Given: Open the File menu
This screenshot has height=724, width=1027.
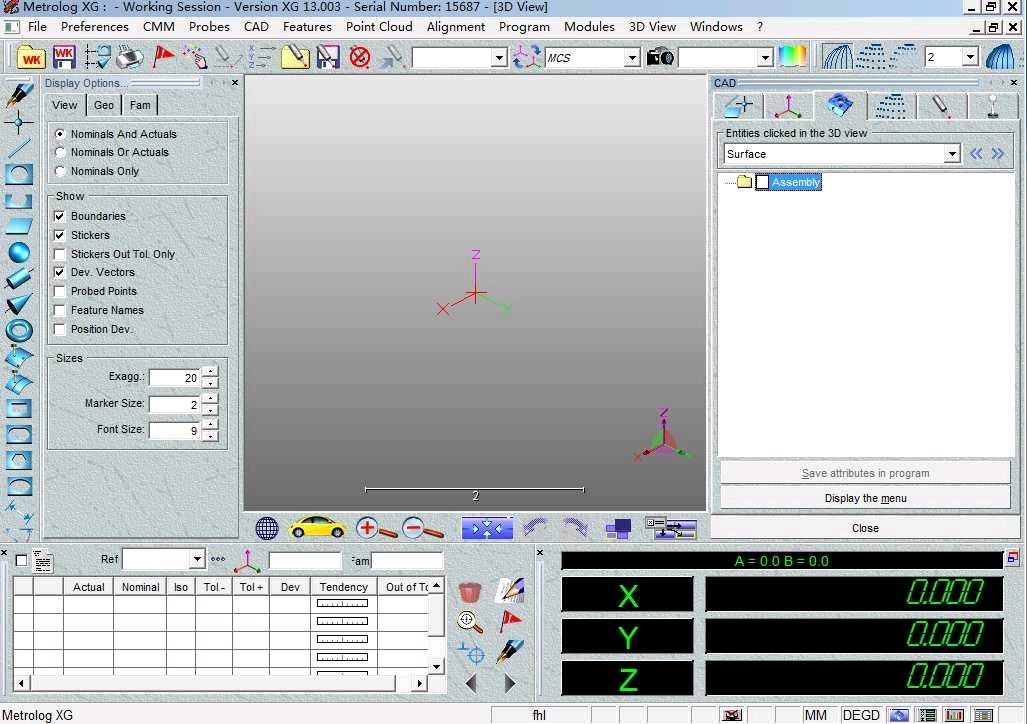Looking at the screenshot, I should pyautogui.click(x=37, y=27).
